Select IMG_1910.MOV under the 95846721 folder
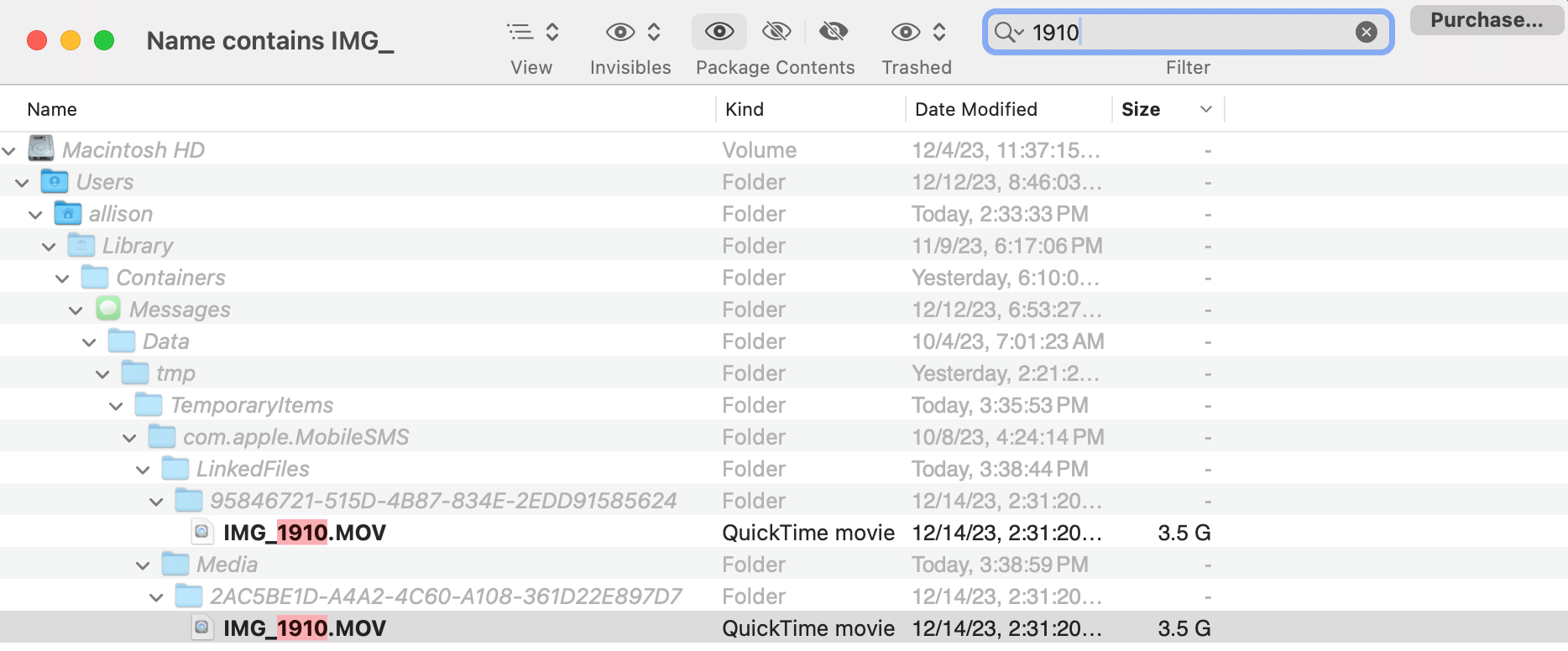 click(x=304, y=533)
